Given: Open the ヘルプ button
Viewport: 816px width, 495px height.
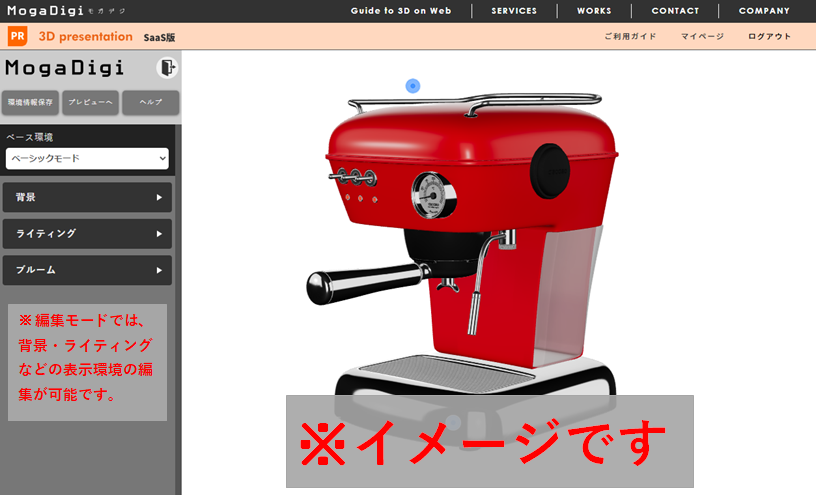Looking at the screenshot, I should pos(150,102).
